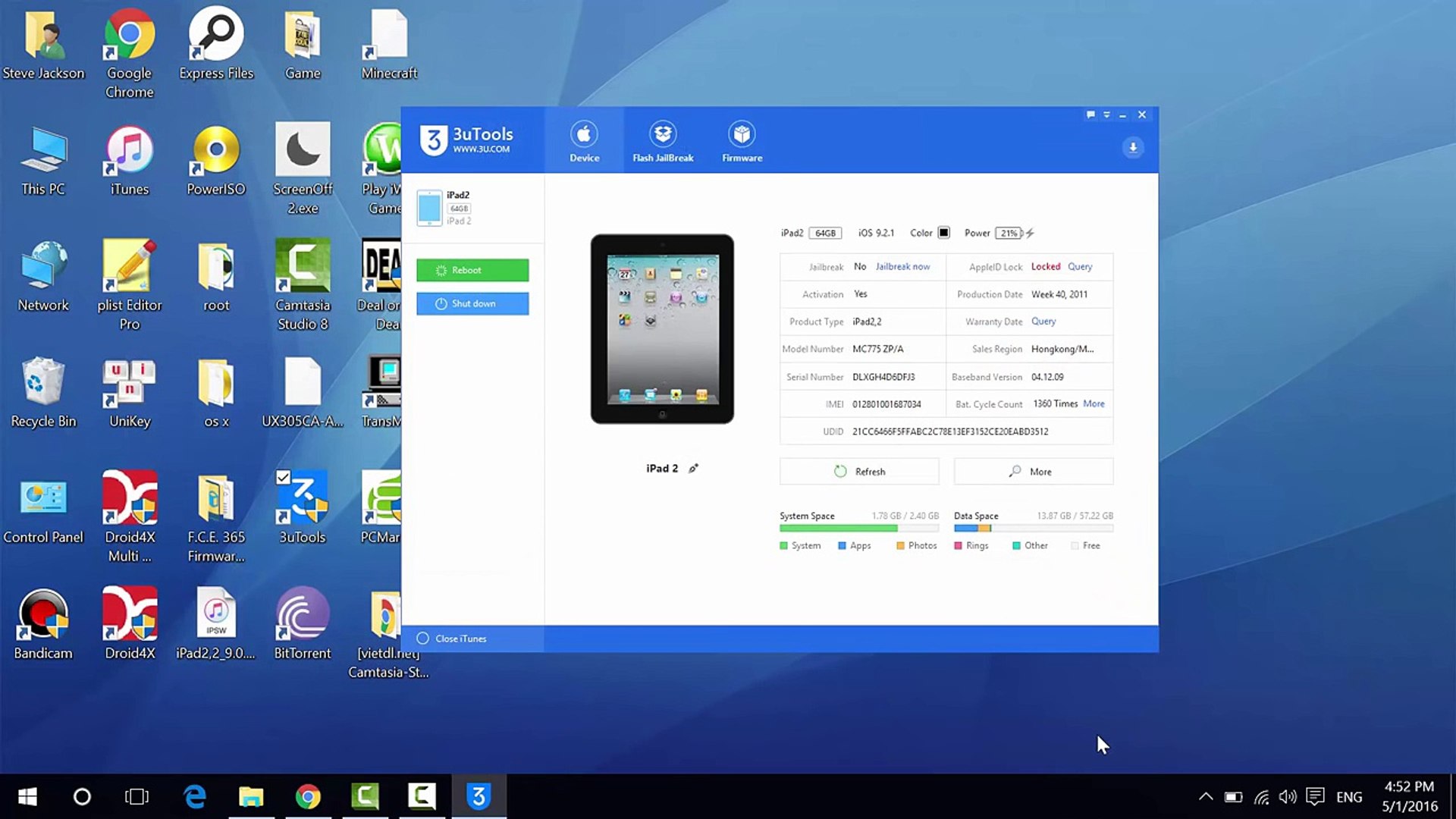The image size is (1456, 819).
Task: Click the Serial Number DLXGH4D6DFJ3
Action: click(x=883, y=377)
